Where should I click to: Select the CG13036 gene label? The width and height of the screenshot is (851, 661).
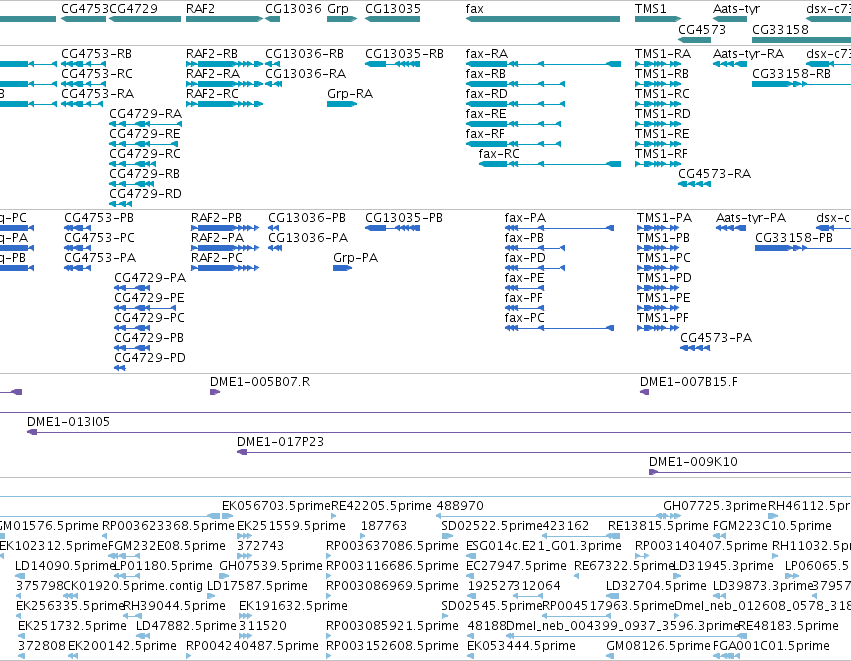293,9
